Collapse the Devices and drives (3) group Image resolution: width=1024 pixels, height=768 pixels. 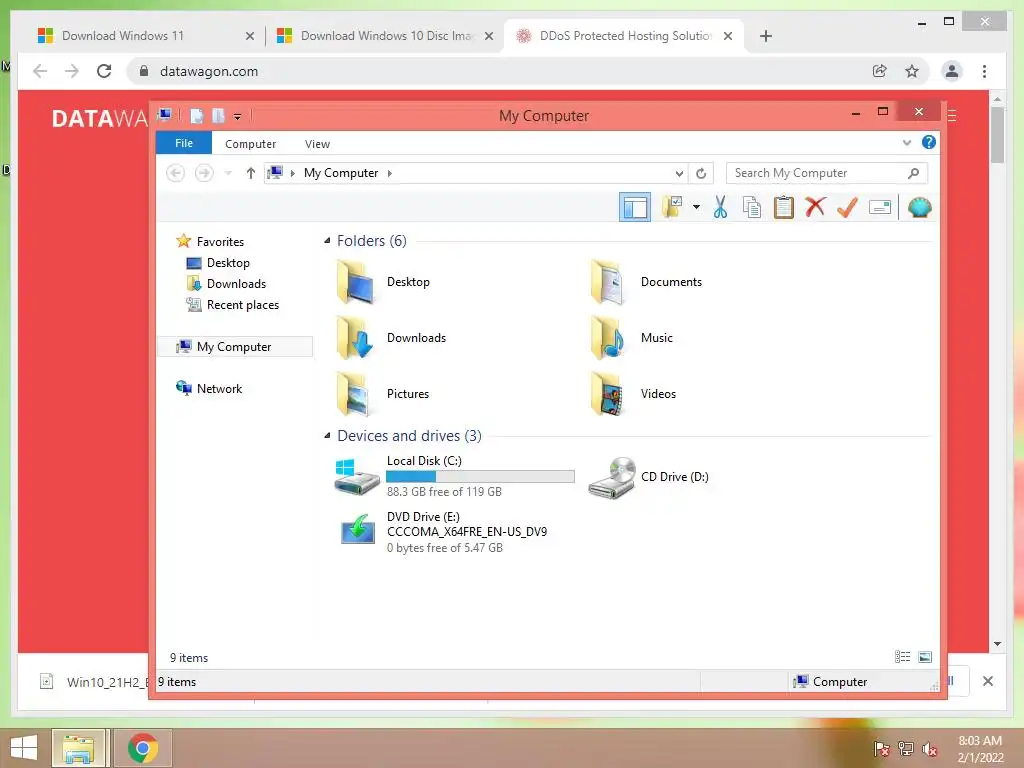[327, 436]
